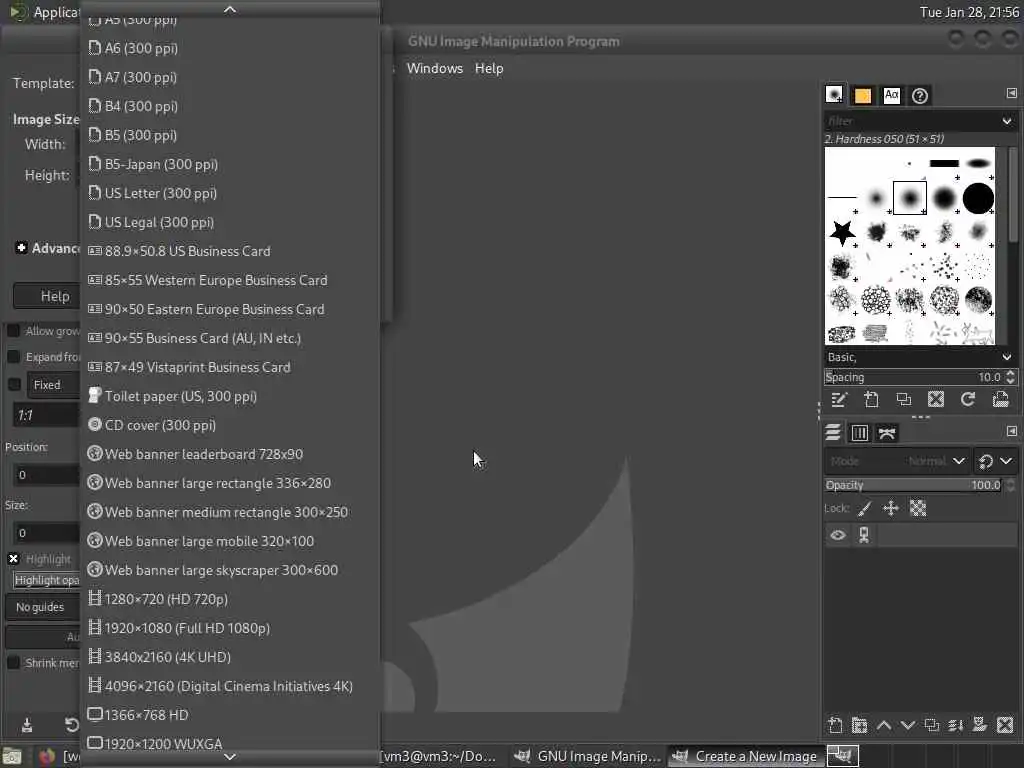1024x768 pixels.
Task: Open the No guides dropdown
Action: [43, 607]
